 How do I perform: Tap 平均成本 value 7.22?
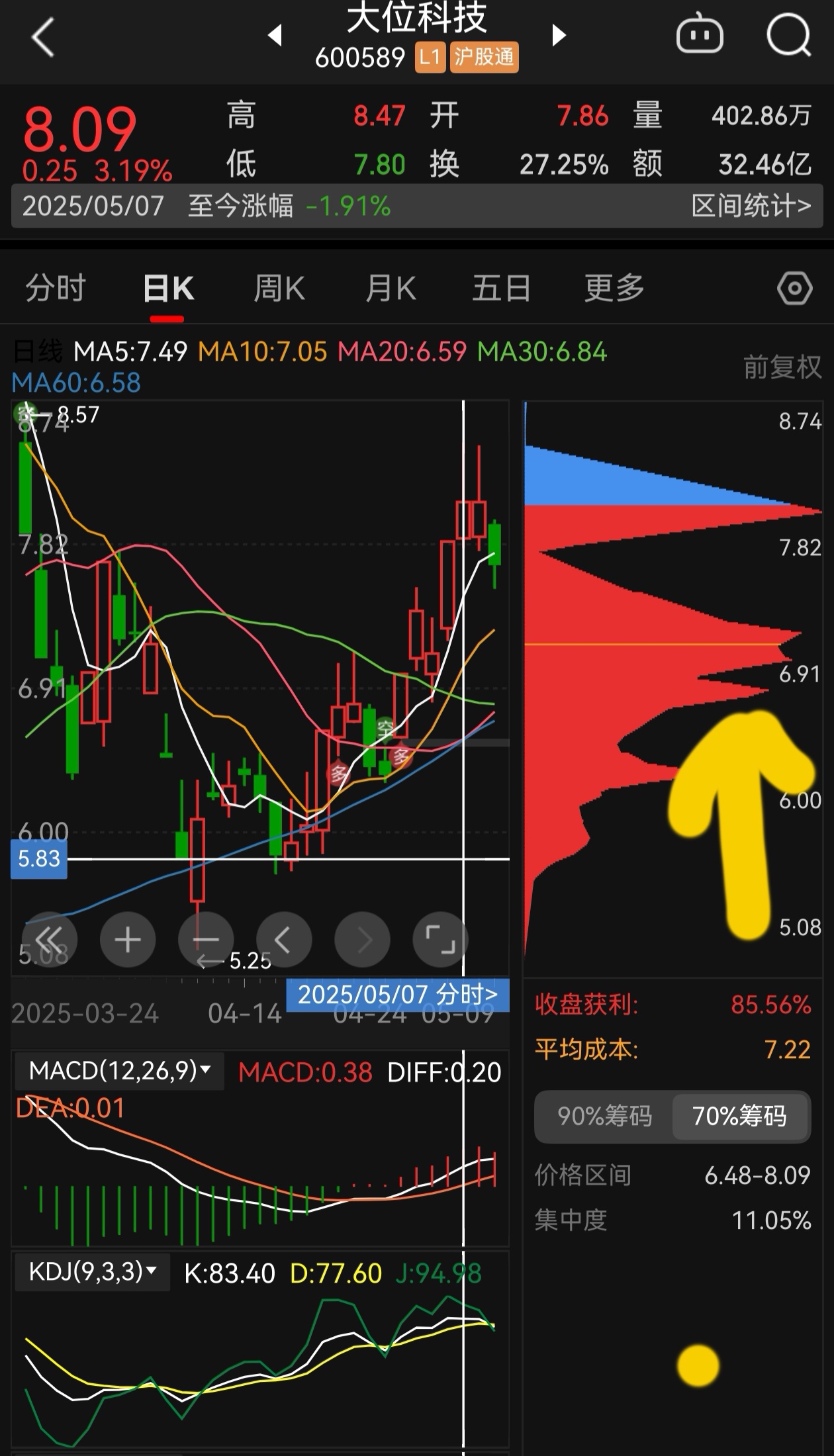coord(787,1050)
